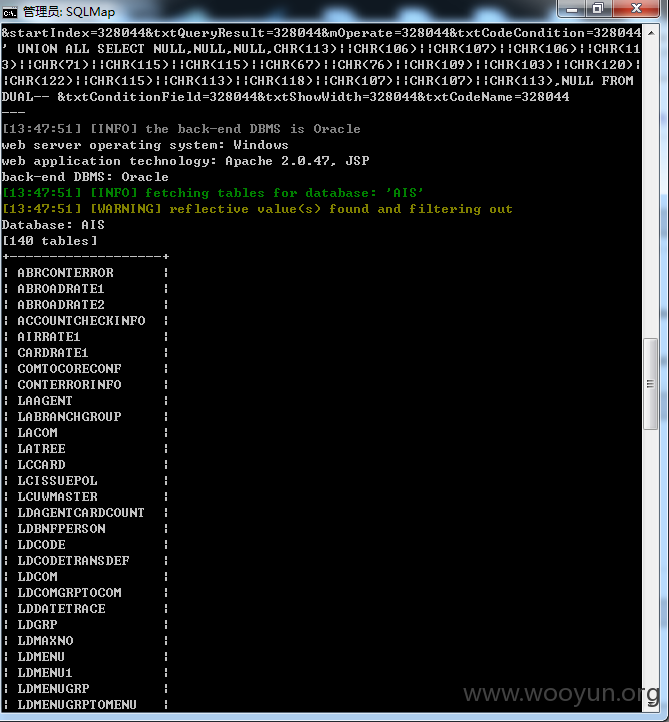This screenshot has height=722, width=669.
Task: Click the LCISSUEPOL table name
Action: coord(57,481)
